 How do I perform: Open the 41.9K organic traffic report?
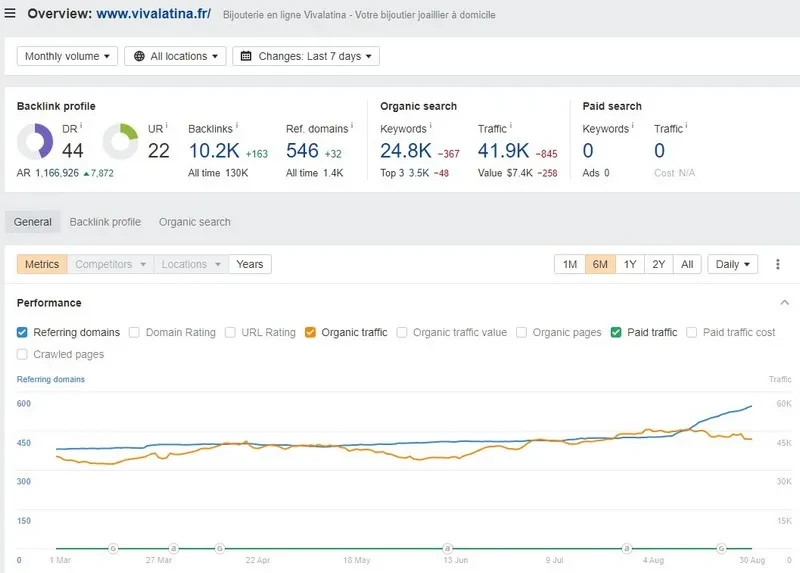[x=503, y=151]
